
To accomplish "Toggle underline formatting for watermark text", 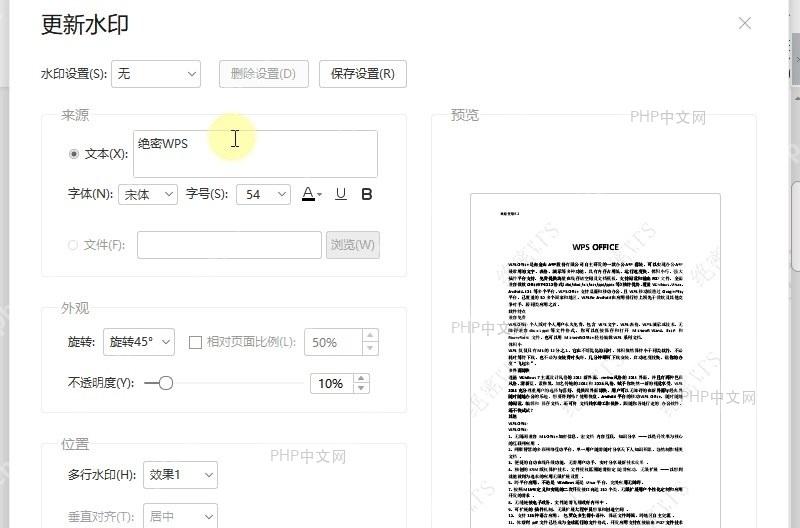I will click(341, 194).
